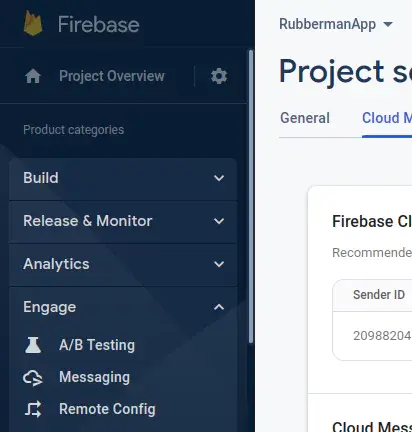This screenshot has height=432, width=412.
Task: Click the Release & Monitor label
Action: (x=88, y=221)
